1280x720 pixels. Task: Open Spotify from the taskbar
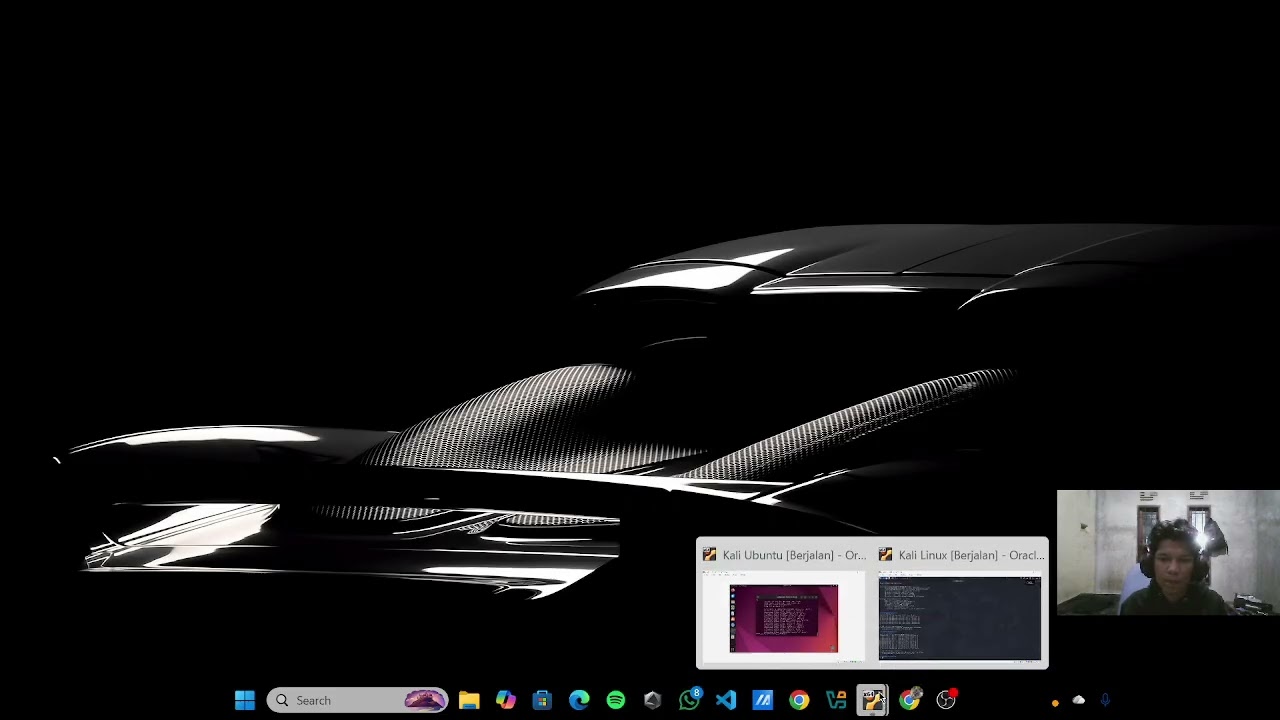tap(616, 700)
